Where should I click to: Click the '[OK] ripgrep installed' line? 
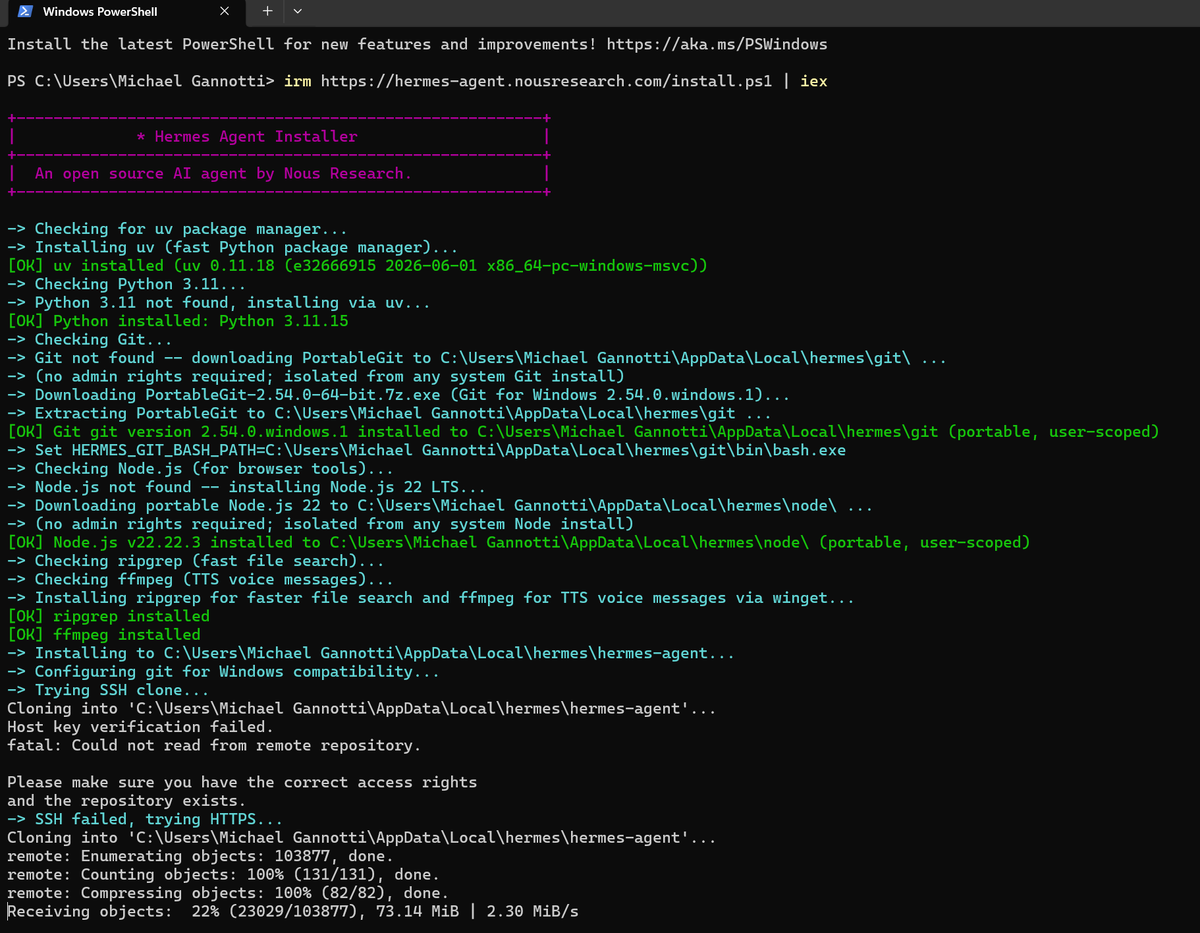pyautogui.click(x=108, y=616)
